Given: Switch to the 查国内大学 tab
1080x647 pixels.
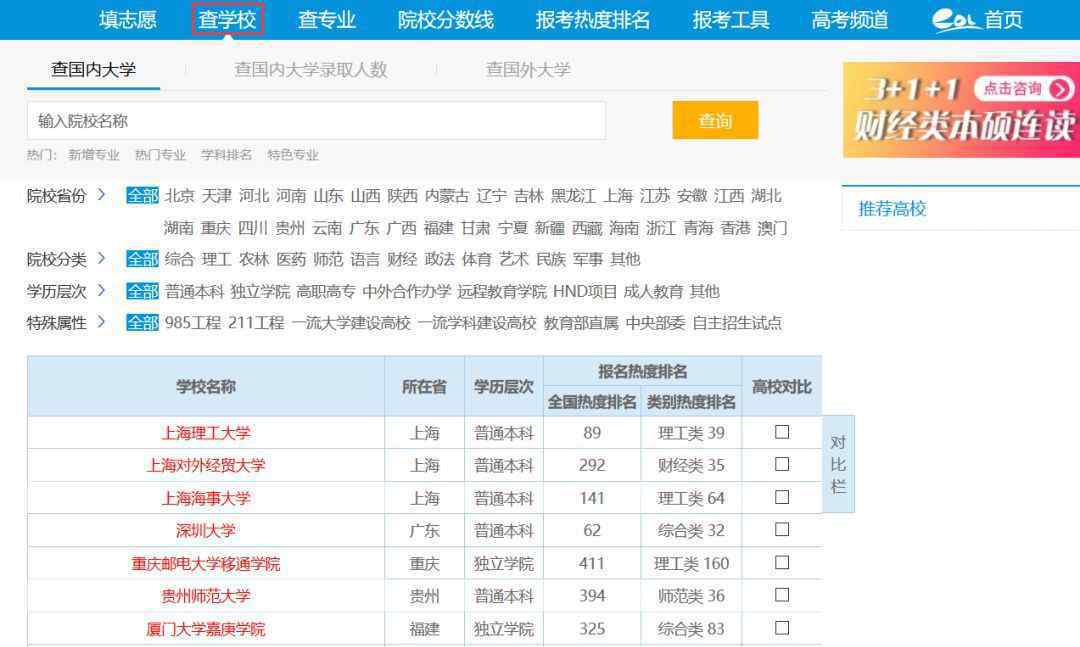Looking at the screenshot, I should click(94, 70).
